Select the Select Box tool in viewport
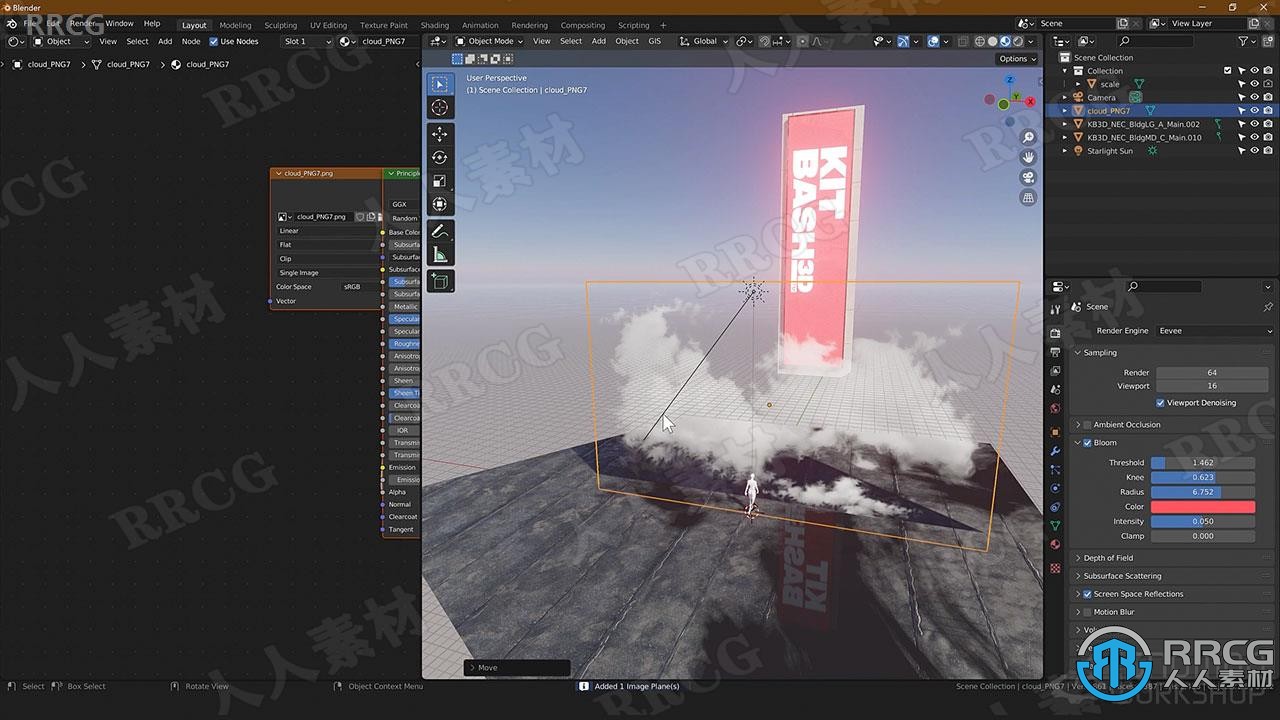Image resolution: width=1280 pixels, height=720 pixels. click(439, 84)
